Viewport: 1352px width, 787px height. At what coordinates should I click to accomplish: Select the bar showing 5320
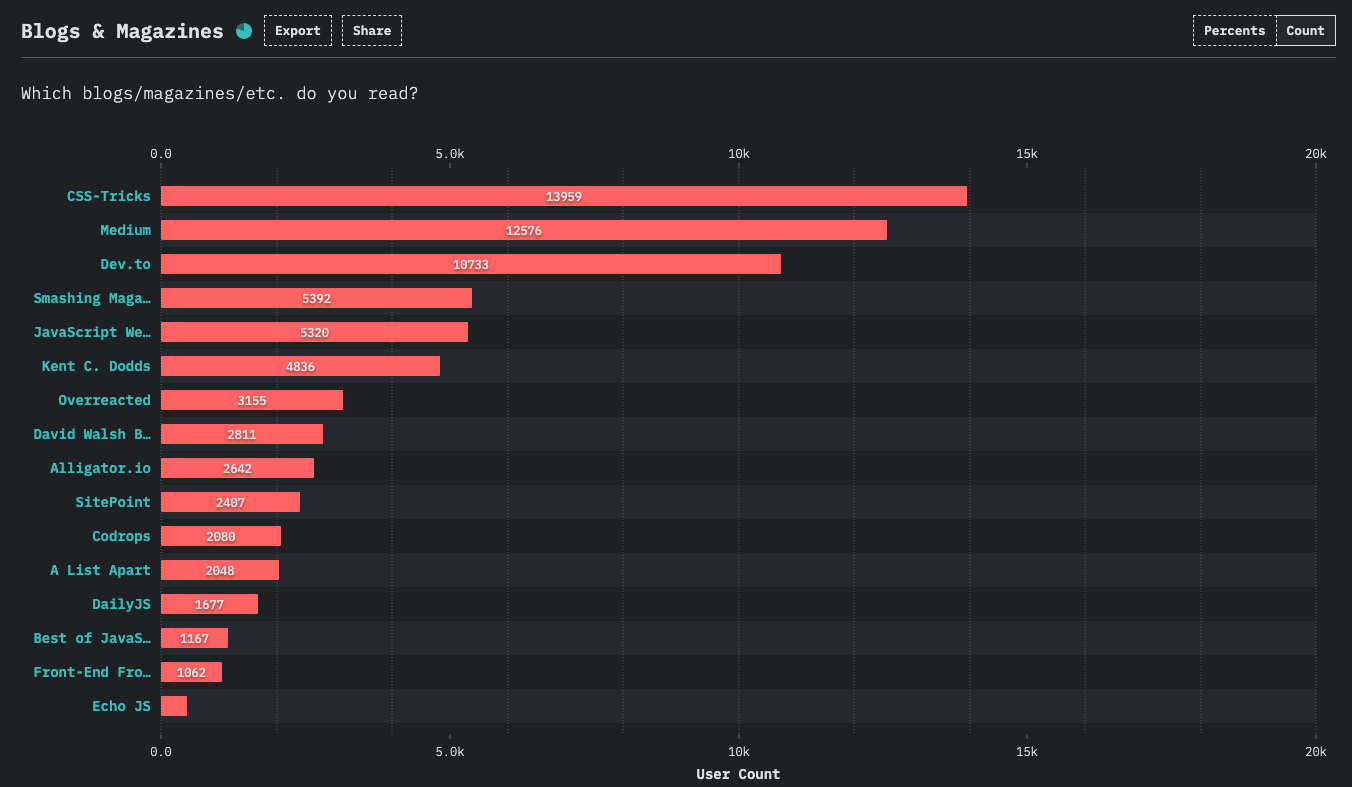314,332
